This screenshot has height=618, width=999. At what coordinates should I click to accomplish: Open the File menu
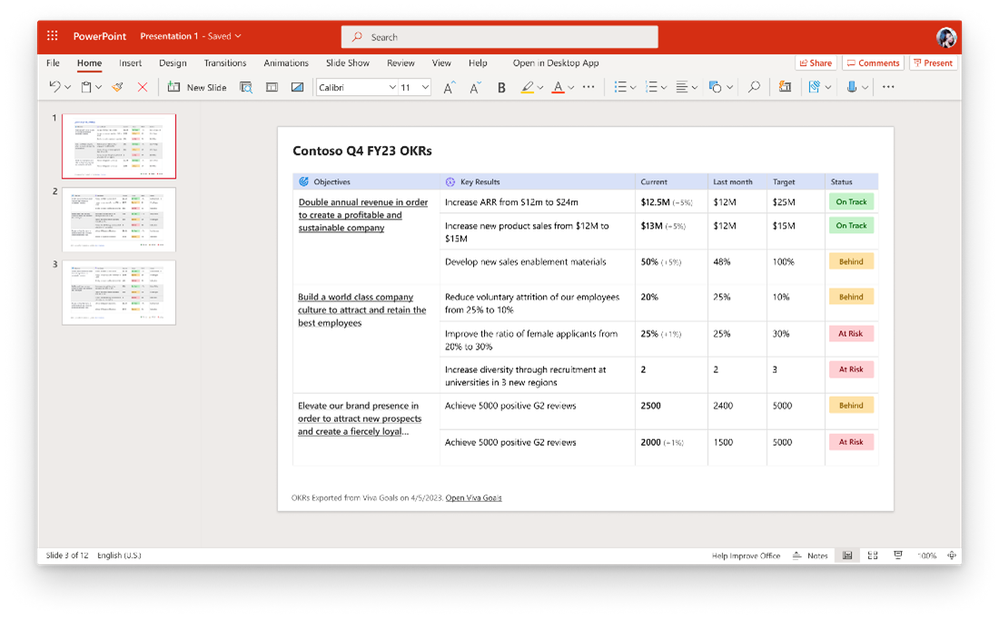click(53, 63)
